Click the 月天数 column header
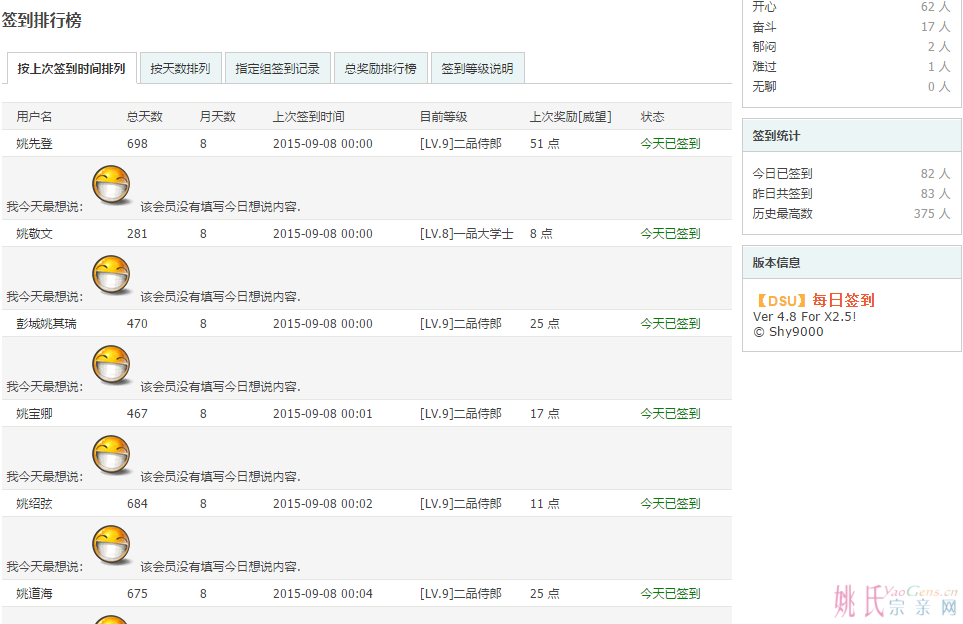The image size is (963, 624). (217, 117)
